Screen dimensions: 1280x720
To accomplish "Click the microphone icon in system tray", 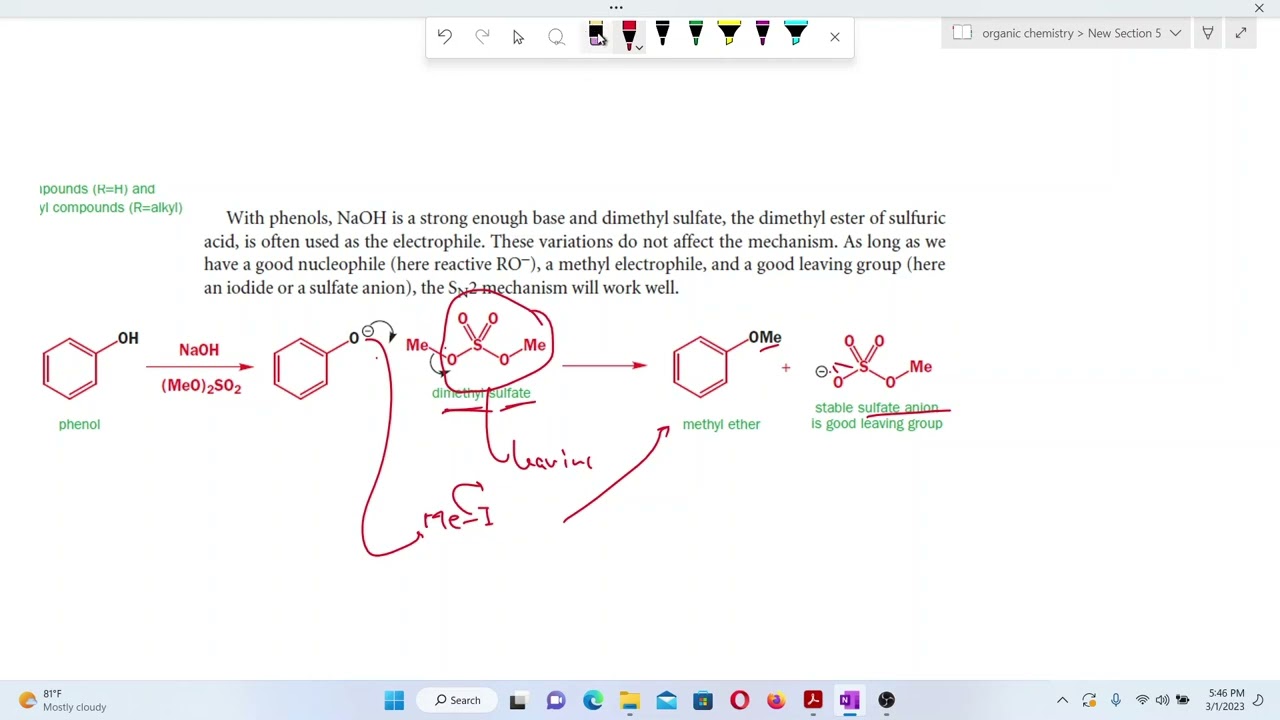I will tap(1115, 700).
